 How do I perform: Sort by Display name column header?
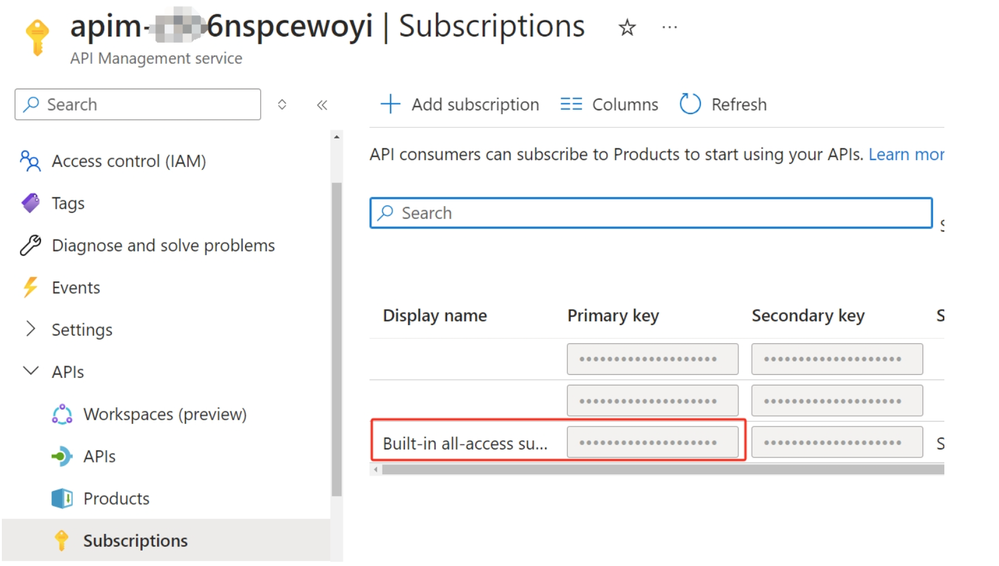tap(435, 316)
